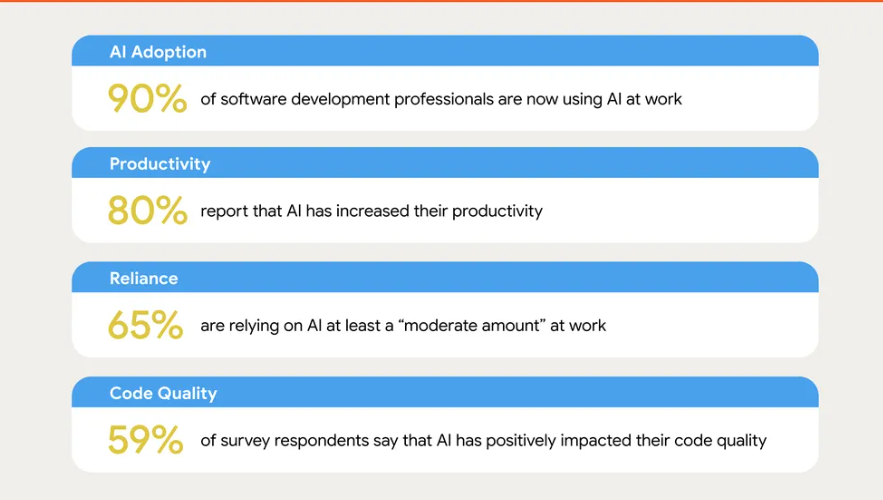
Task: Select the "Code Quality" card heading
Action: click(x=163, y=393)
